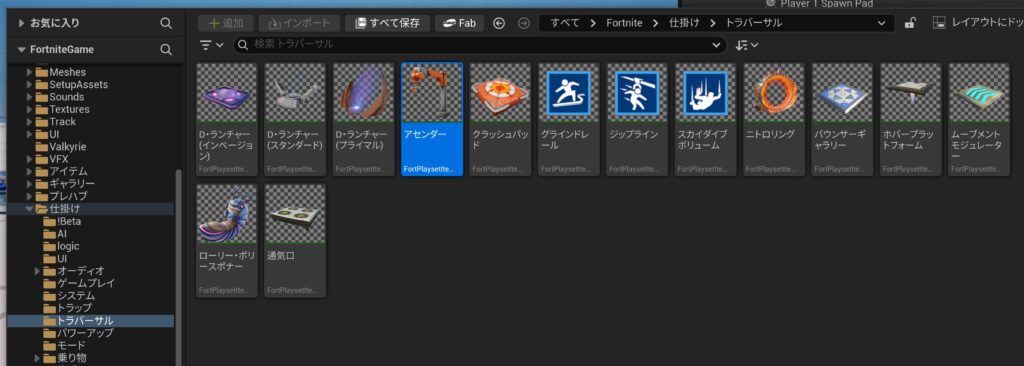Expand the VFX folder
Image resolution: width=1024 pixels, height=366 pixels.
point(29,159)
